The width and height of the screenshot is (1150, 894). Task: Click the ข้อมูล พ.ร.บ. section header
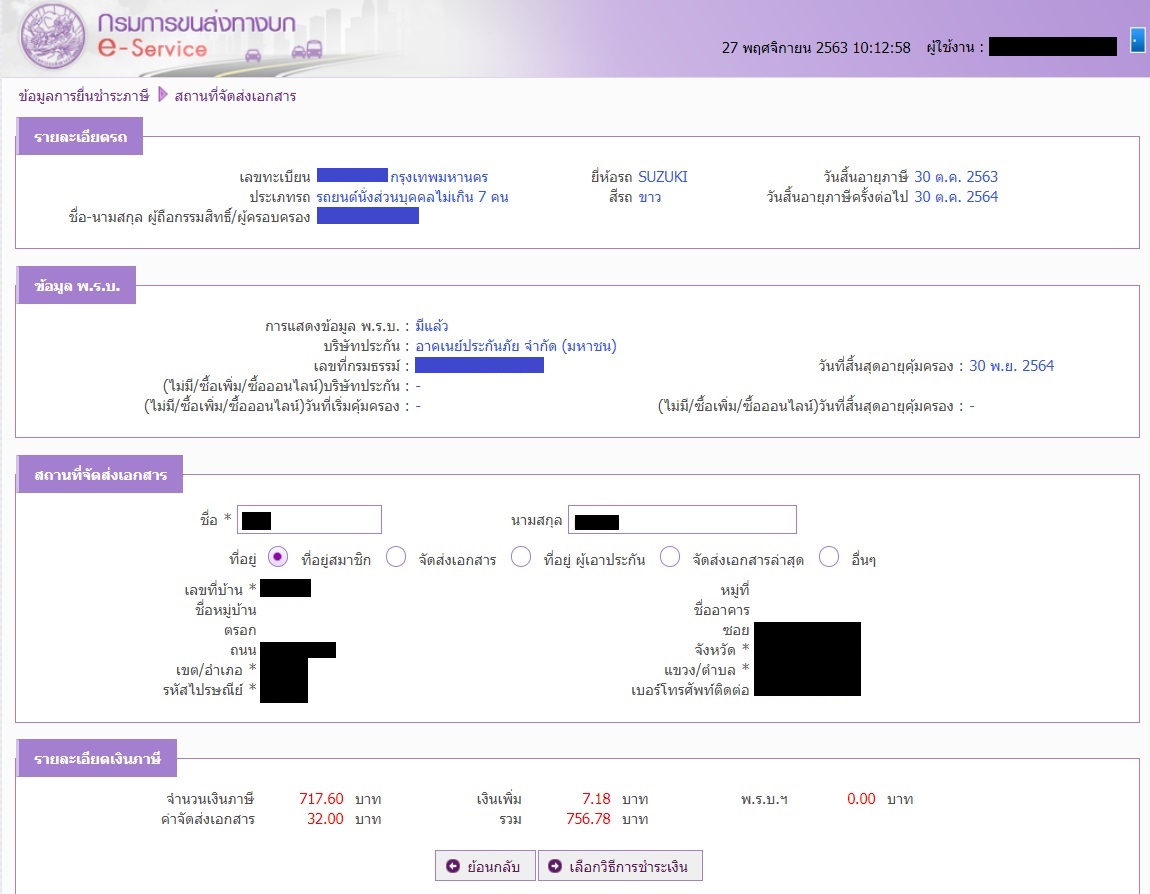(x=77, y=286)
